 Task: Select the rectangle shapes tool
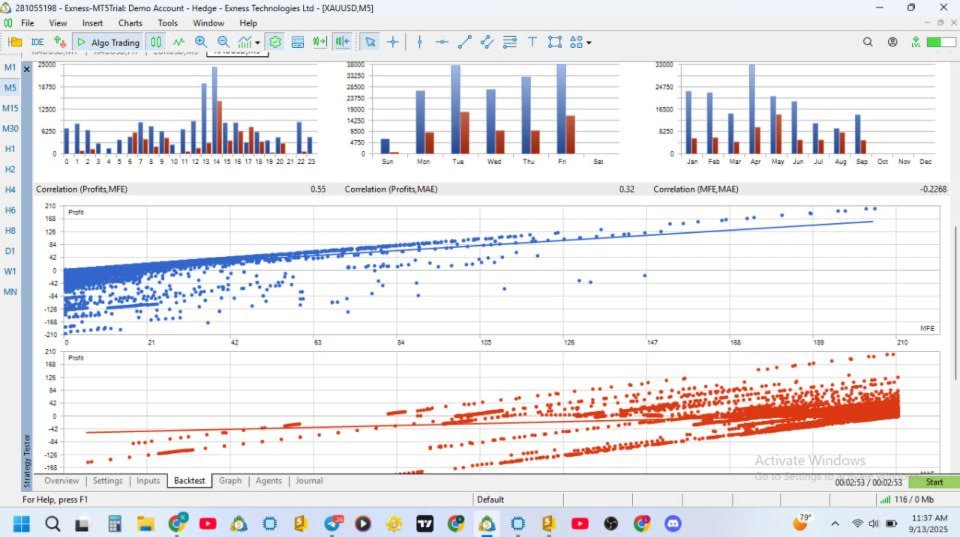(x=555, y=42)
